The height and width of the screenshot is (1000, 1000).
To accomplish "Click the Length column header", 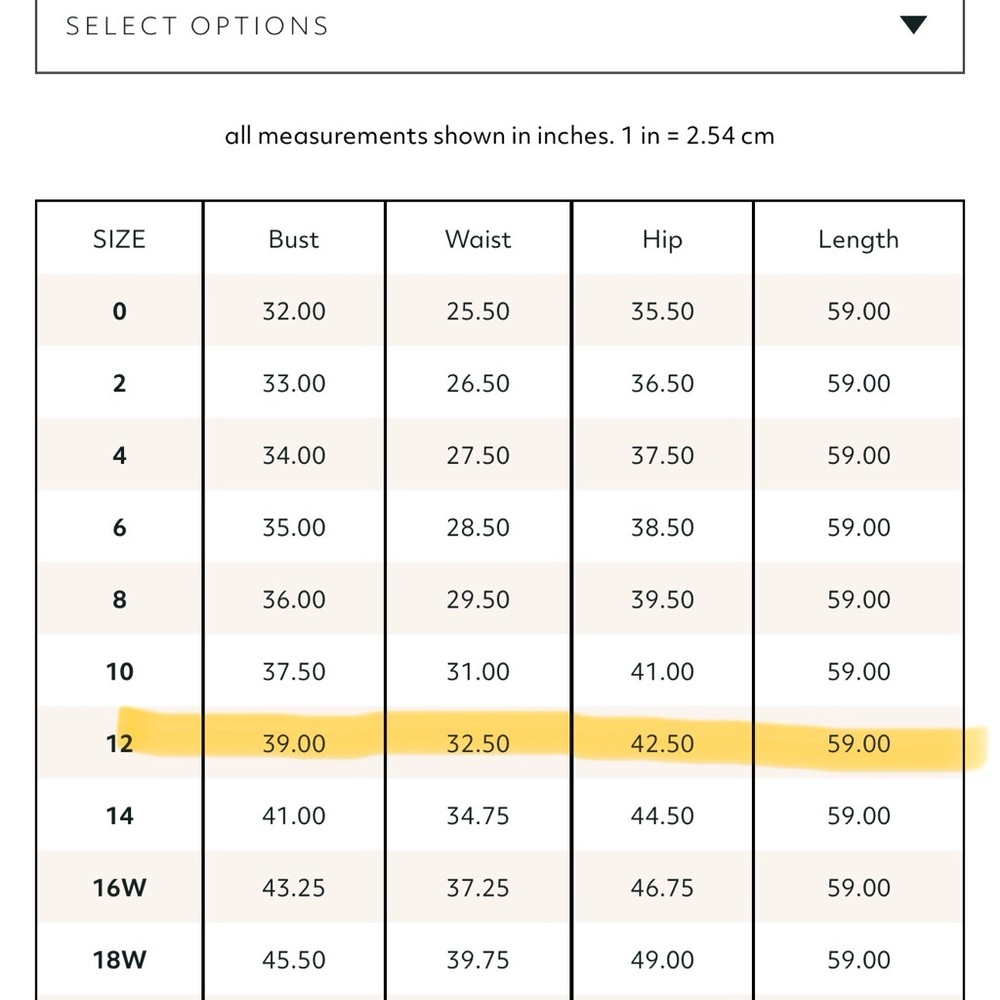I will 858,240.
